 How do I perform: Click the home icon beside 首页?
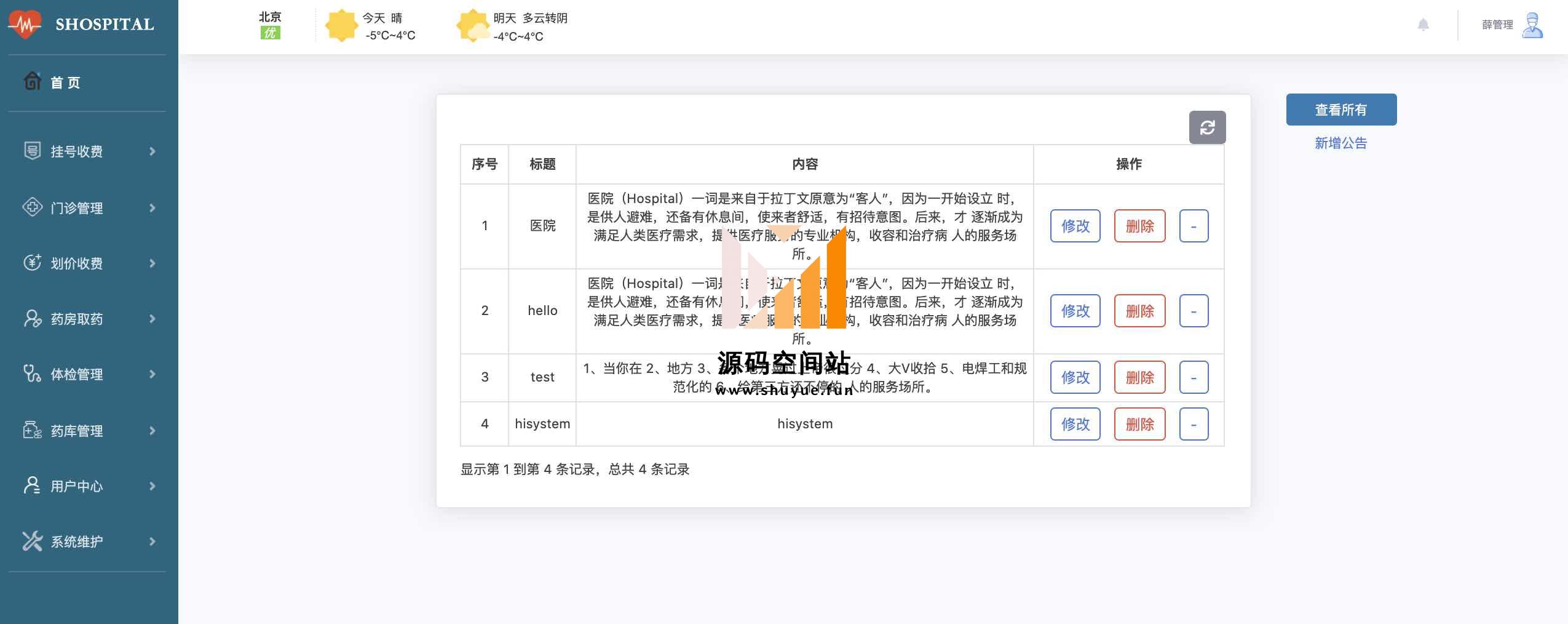[x=33, y=81]
